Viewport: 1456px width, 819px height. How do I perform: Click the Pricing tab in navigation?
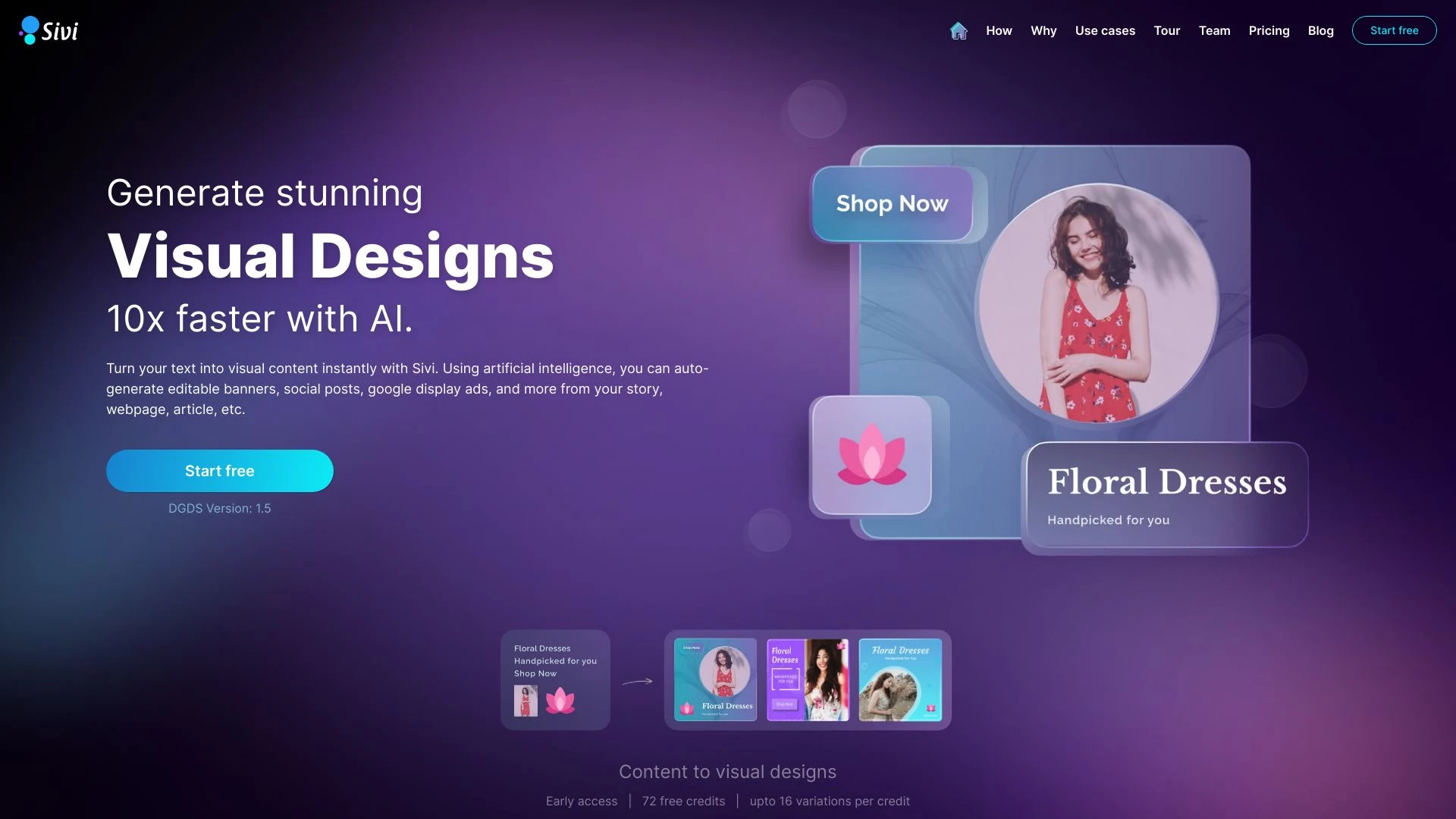pyautogui.click(x=1268, y=30)
